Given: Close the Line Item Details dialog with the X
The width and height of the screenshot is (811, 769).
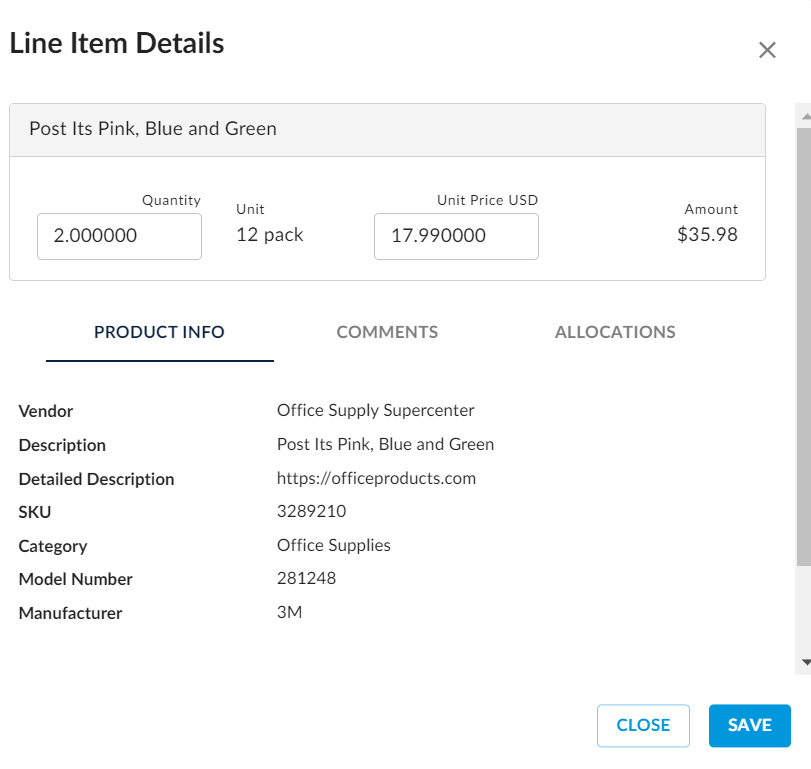Looking at the screenshot, I should pyautogui.click(x=767, y=49).
